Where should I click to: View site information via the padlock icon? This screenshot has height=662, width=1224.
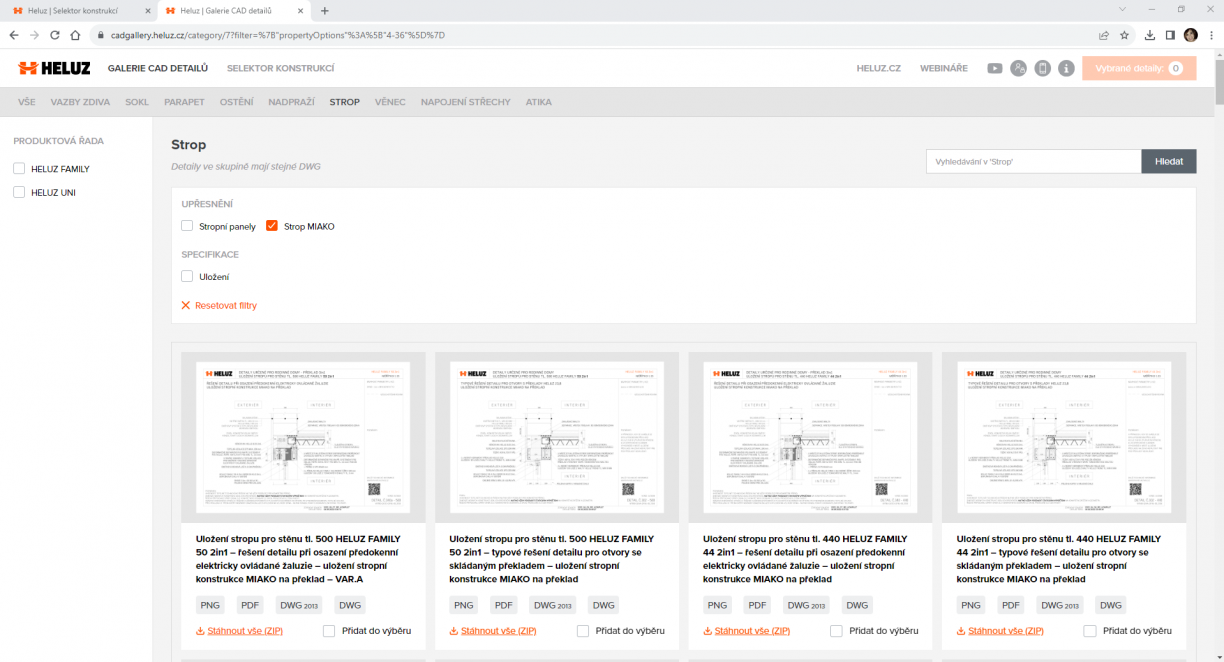(100, 34)
